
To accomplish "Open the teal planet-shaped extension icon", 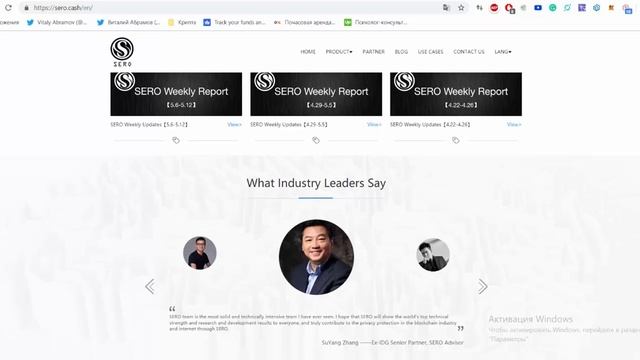I will [567, 8].
